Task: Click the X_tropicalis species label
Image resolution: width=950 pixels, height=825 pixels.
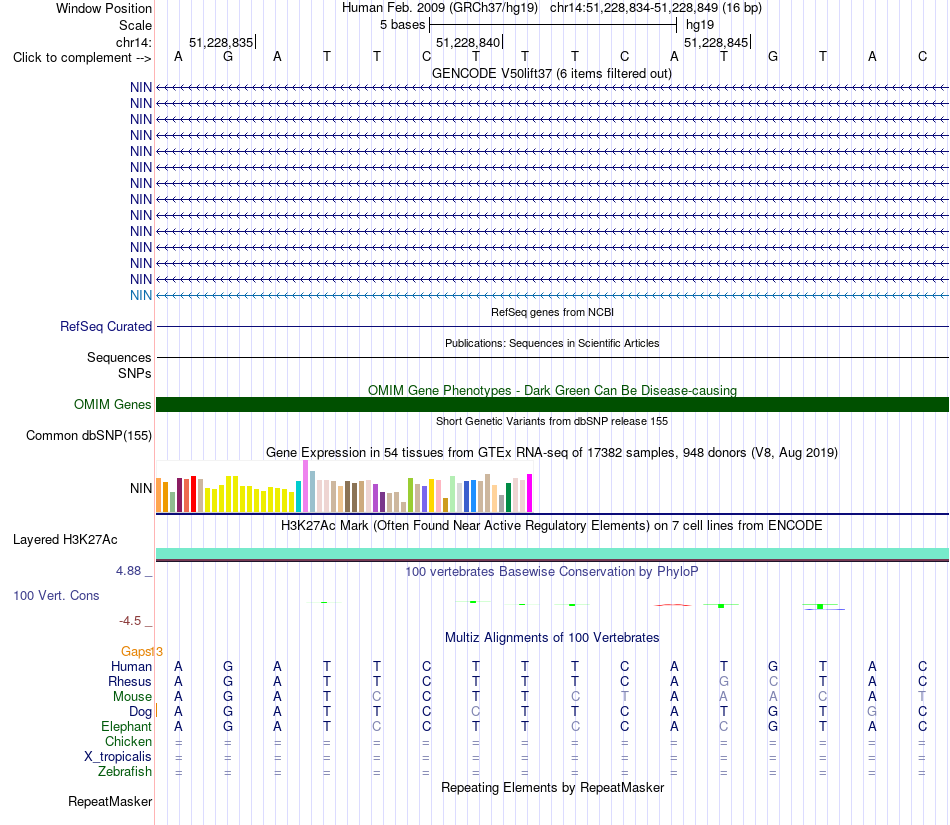Action: (x=118, y=757)
